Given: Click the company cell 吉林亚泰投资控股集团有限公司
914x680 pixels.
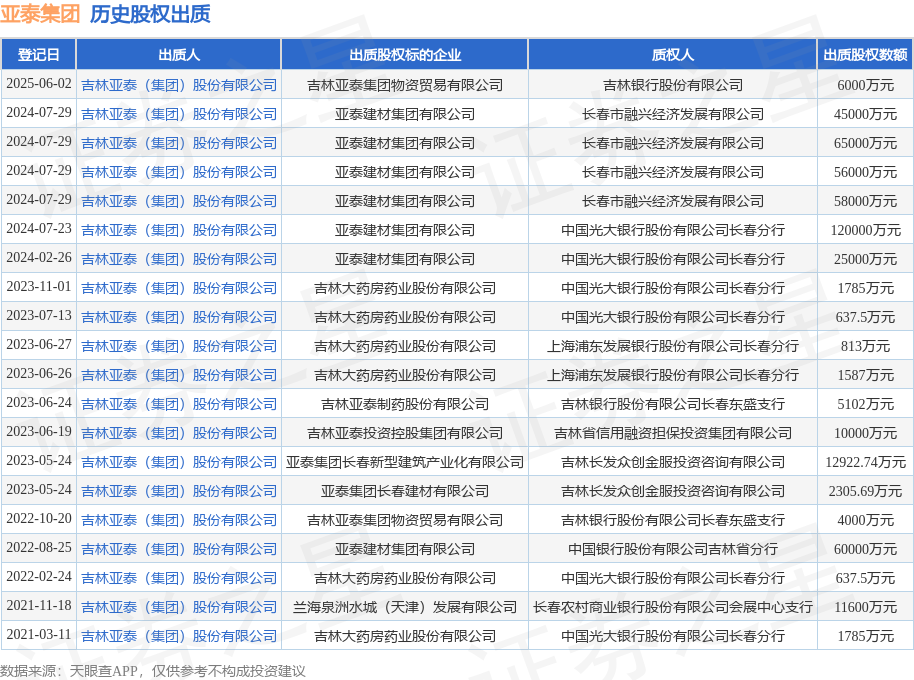Looking at the screenshot, I should (x=405, y=434).
